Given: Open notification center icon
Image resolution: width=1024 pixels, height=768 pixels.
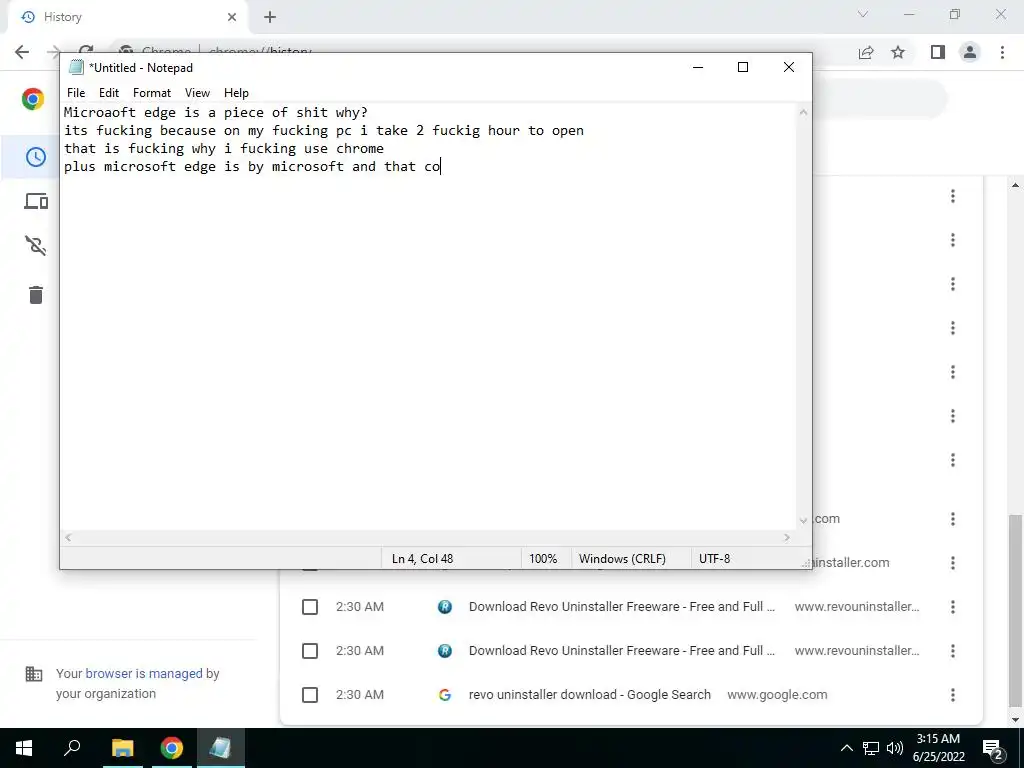Looking at the screenshot, I should (x=993, y=748).
